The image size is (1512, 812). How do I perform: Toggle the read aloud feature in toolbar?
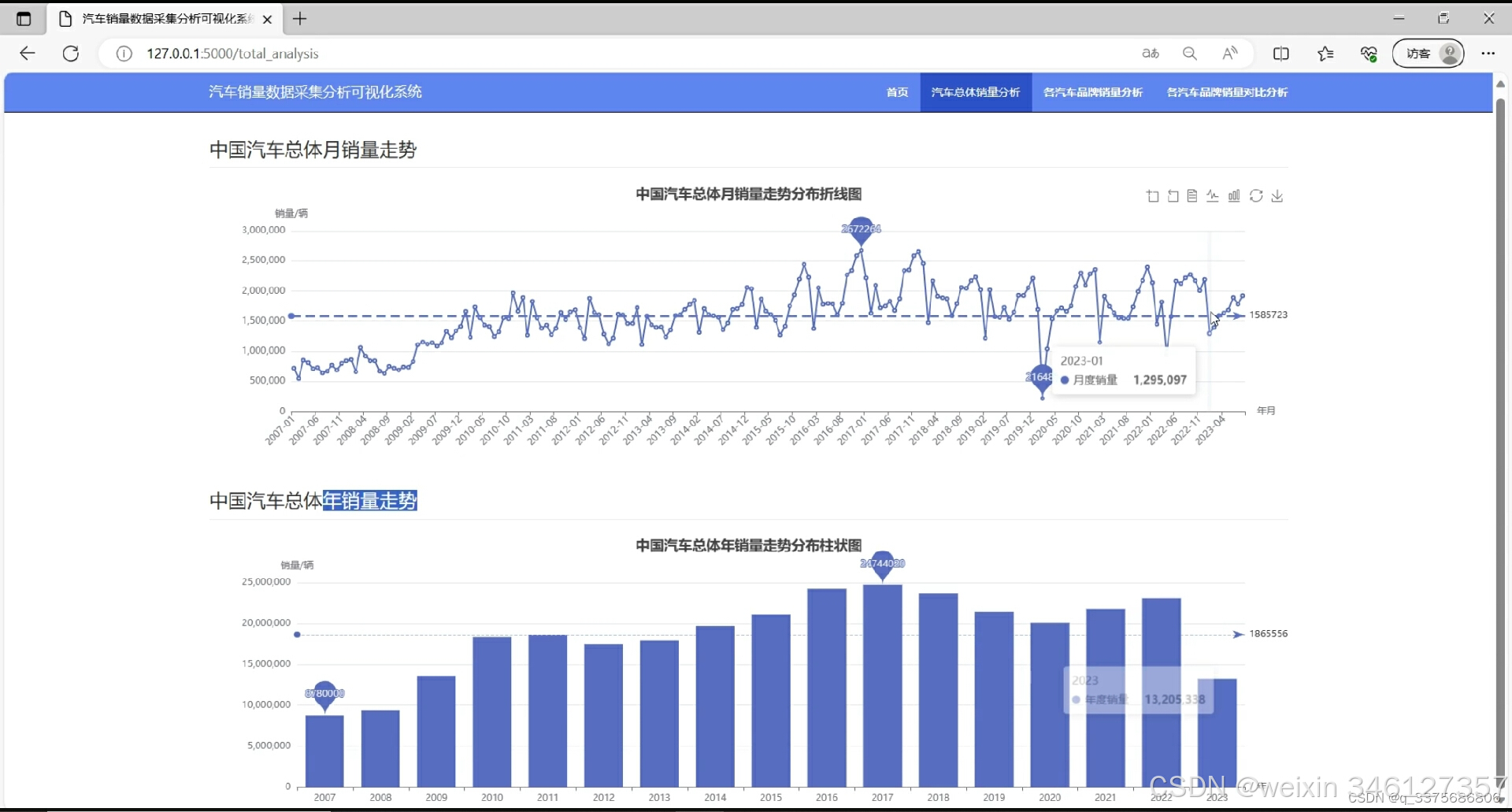1231,53
